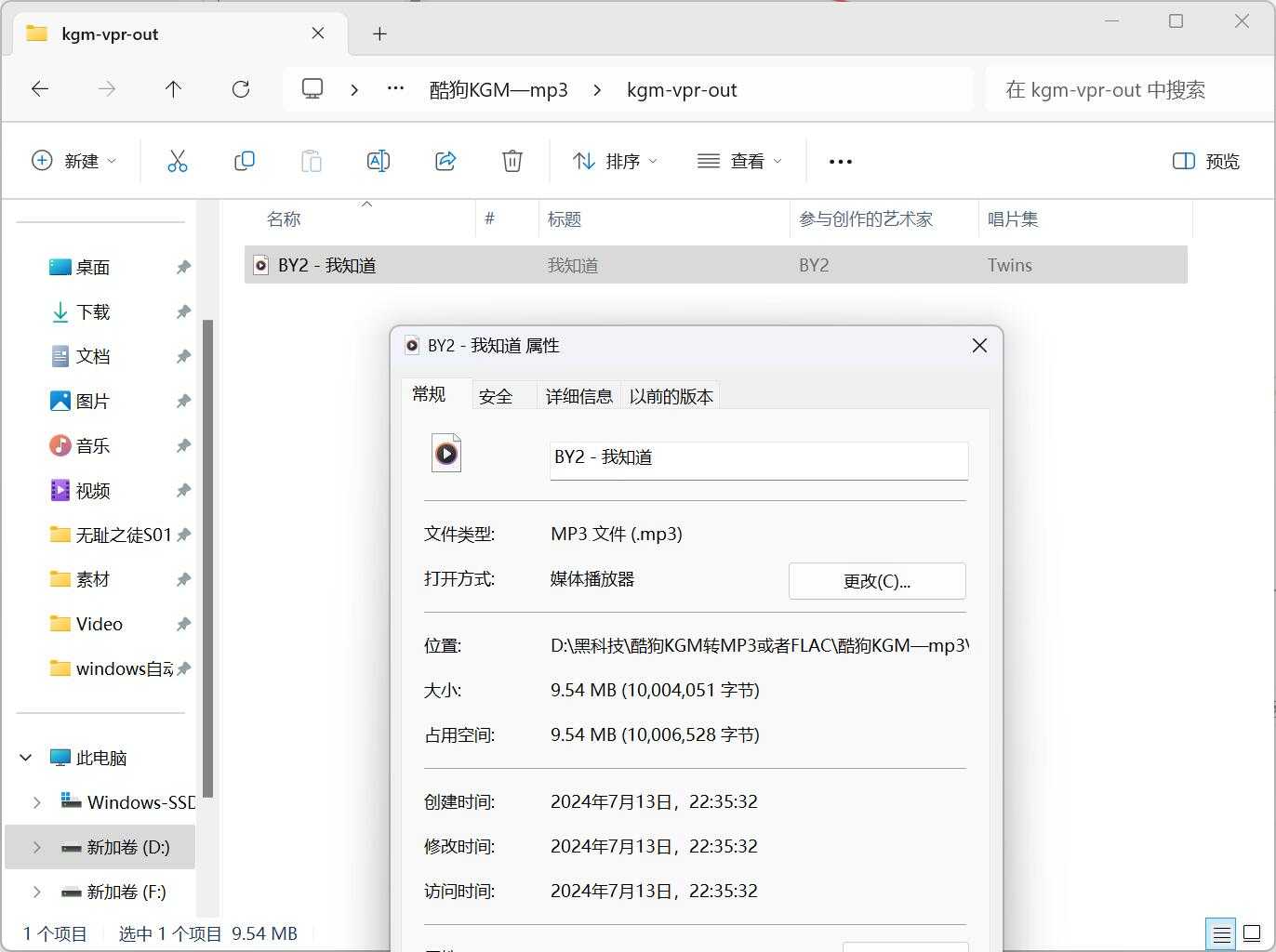This screenshot has height=952, width=1276.
Task: Toggle the 预览 preview pane
Action: click(1206, 161)
